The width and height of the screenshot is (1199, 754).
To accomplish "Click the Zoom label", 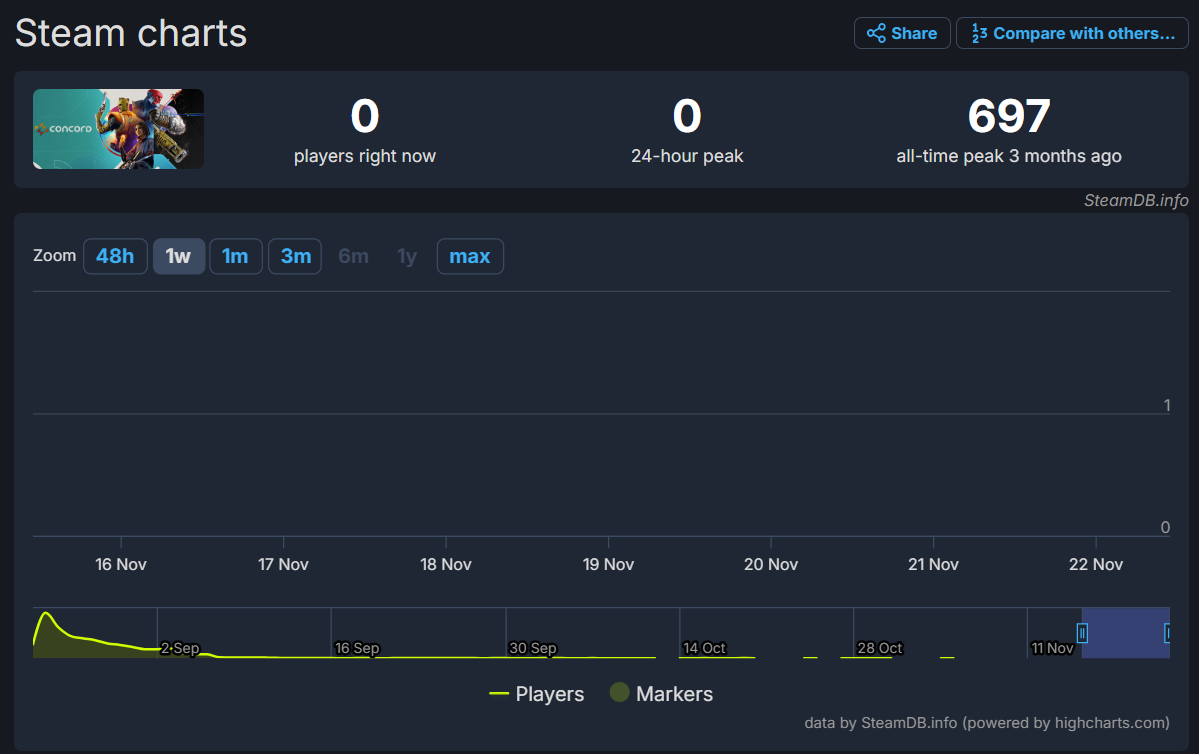I will click(x=54, y=255).
